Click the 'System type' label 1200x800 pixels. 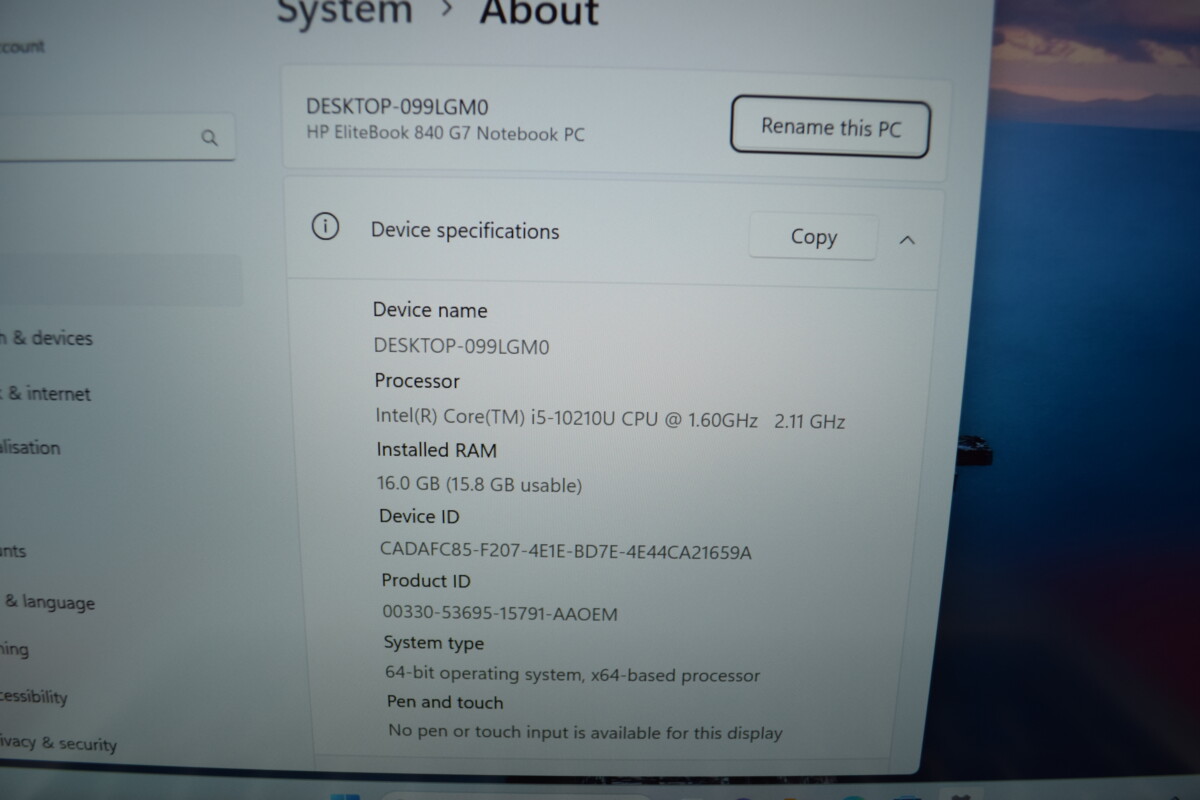434,643
